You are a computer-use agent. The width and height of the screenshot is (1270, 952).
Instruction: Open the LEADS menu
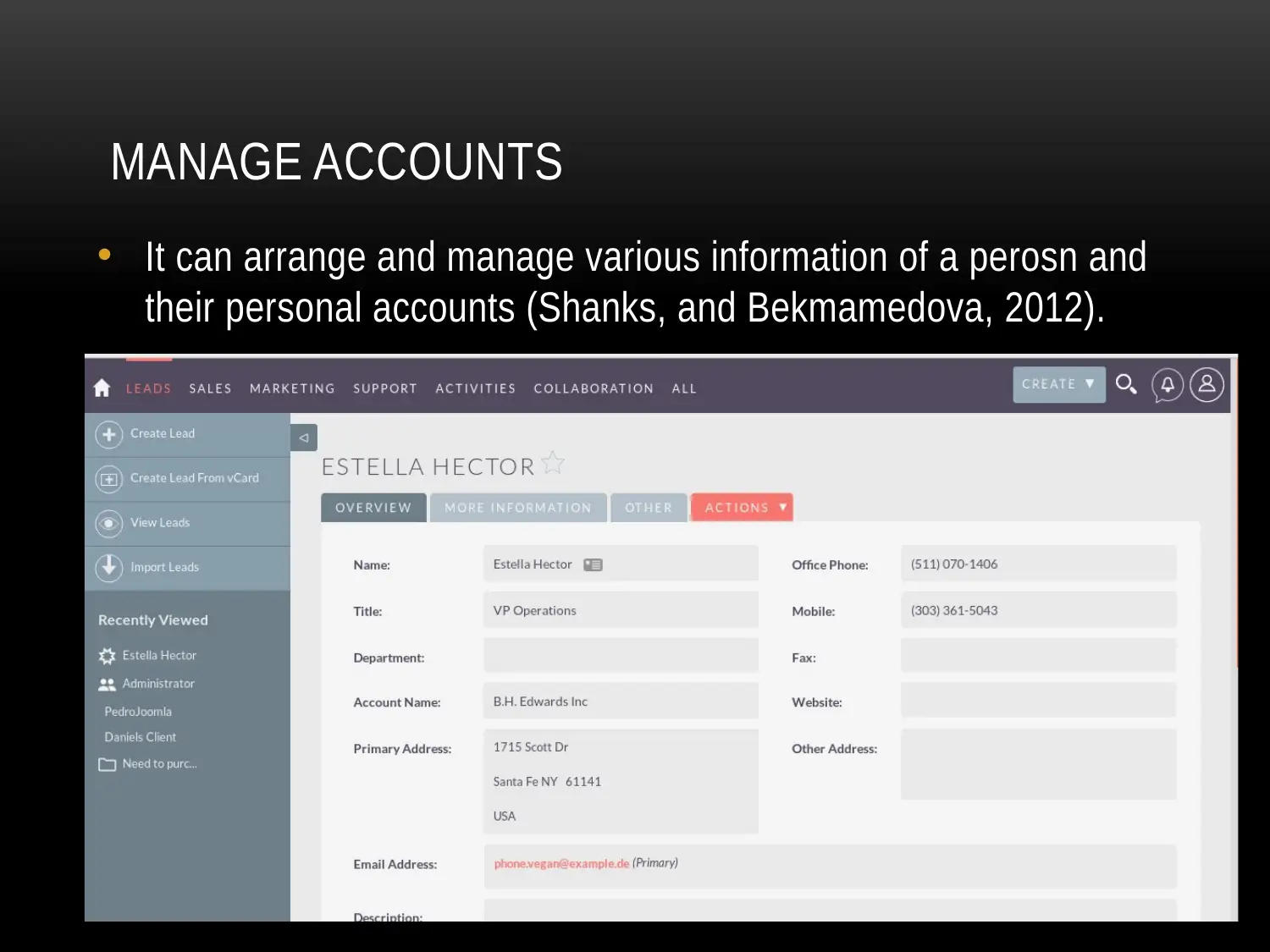(149, 388)
